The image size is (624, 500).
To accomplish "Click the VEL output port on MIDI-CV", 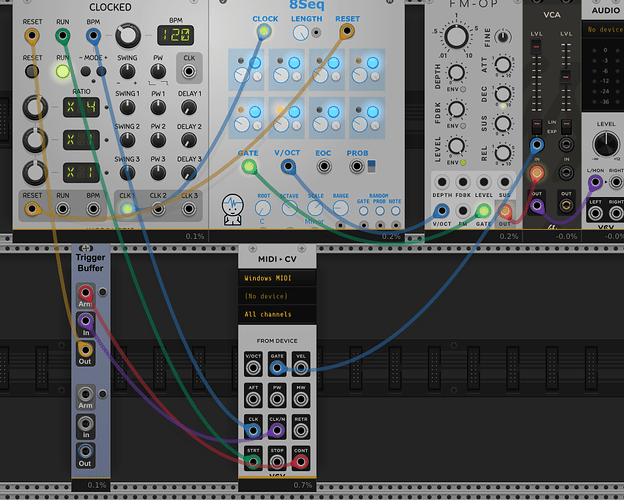I will [x=301, y=369].
